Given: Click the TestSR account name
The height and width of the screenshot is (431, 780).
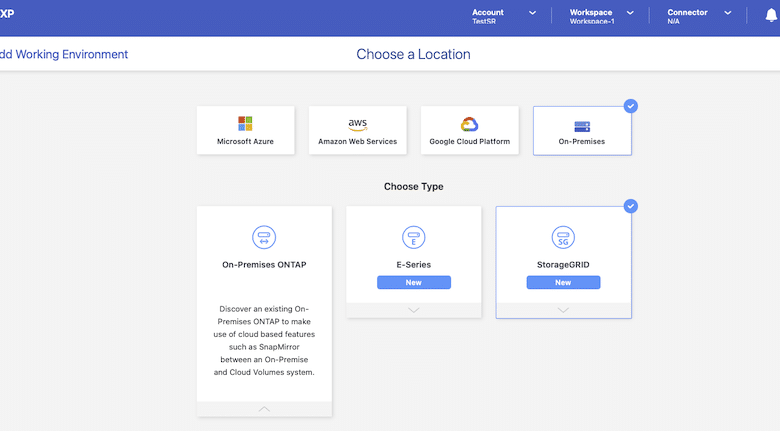Looking at the screenshot, I should click(484, 21).
